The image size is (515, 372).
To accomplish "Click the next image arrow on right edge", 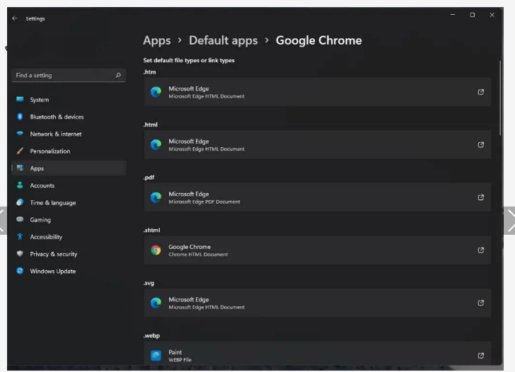I will (x=510, y=221).
